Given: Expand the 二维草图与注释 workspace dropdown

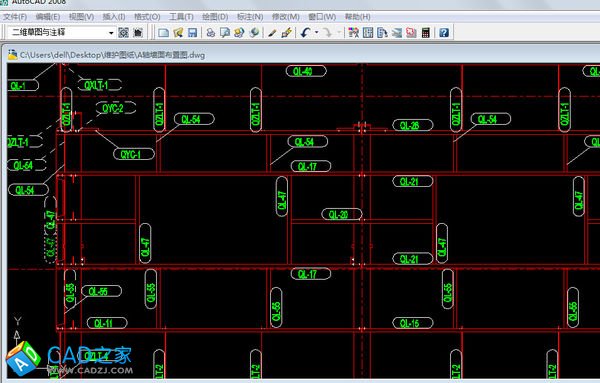Looking at the screenshot, I should click(x=111, y=33).
